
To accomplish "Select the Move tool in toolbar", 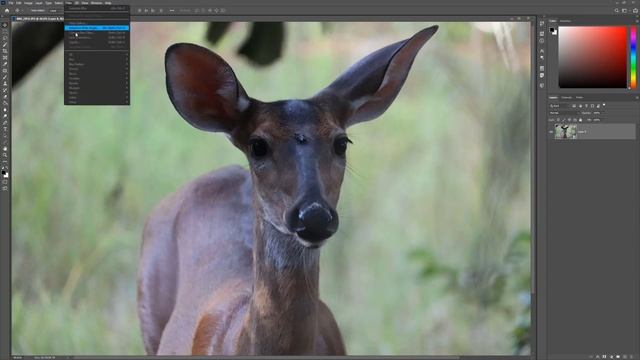I will click(x=5, y=24).
